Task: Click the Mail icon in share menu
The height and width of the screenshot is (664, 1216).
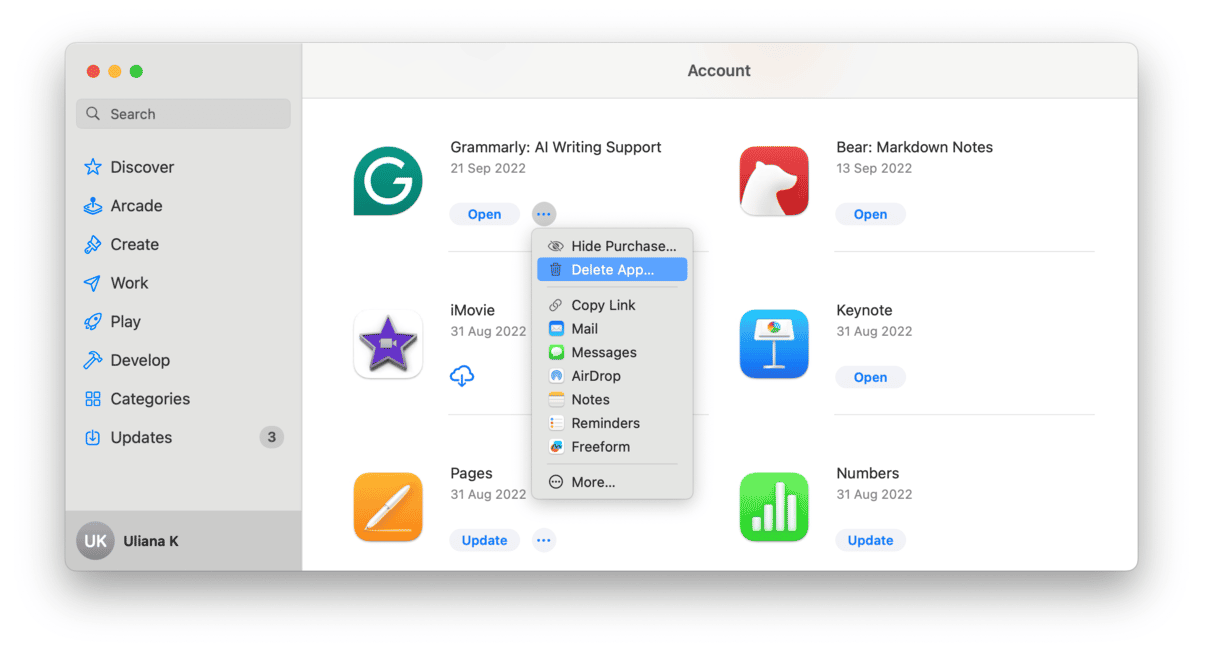Action: pyautogui.click(x=556, y=329)
